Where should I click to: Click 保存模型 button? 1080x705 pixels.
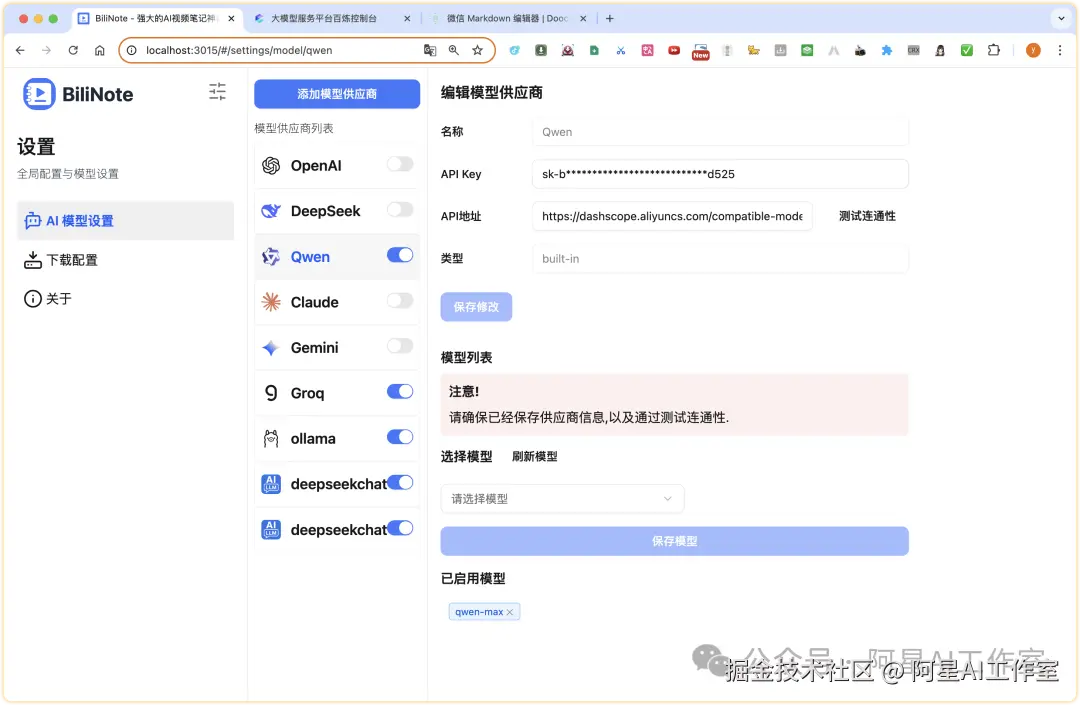point(674,541)
